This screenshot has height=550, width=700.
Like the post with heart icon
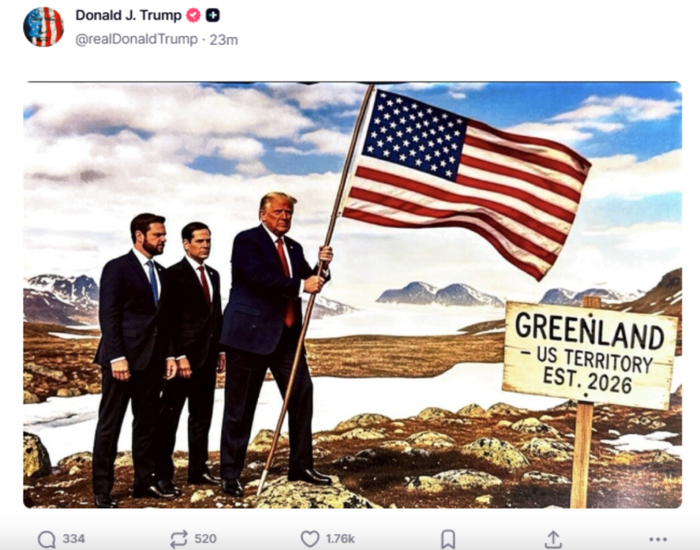[310, 538]
